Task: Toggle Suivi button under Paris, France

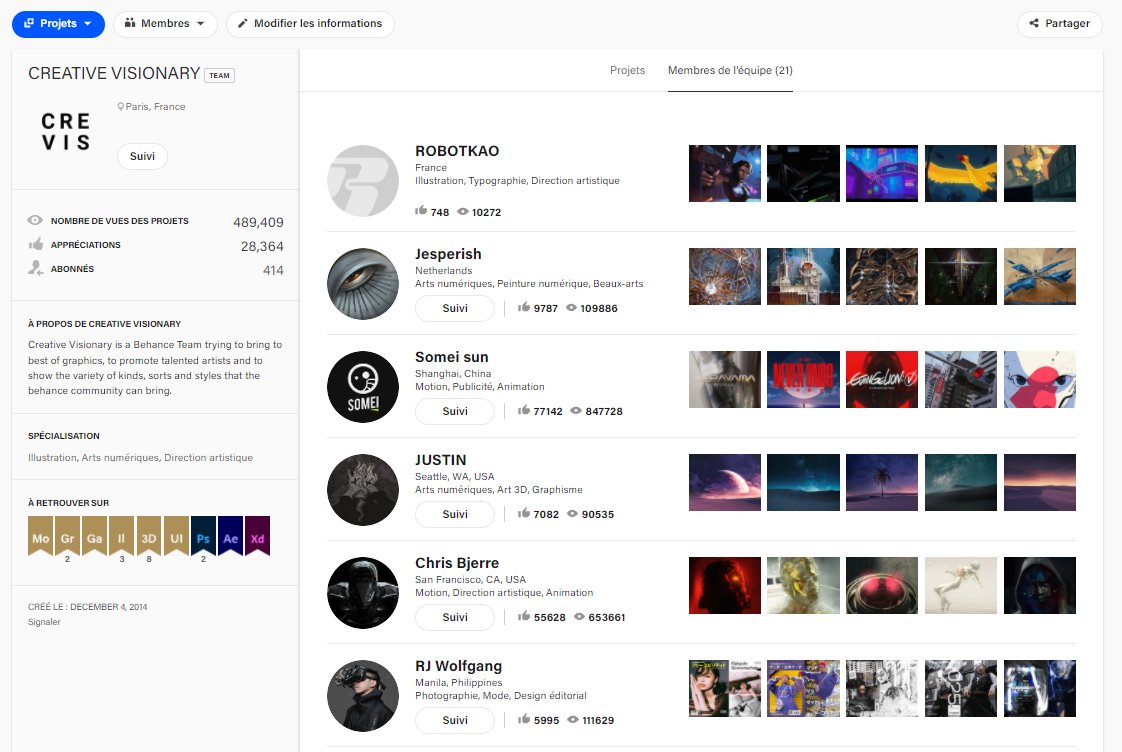Action: click(142, 156)
